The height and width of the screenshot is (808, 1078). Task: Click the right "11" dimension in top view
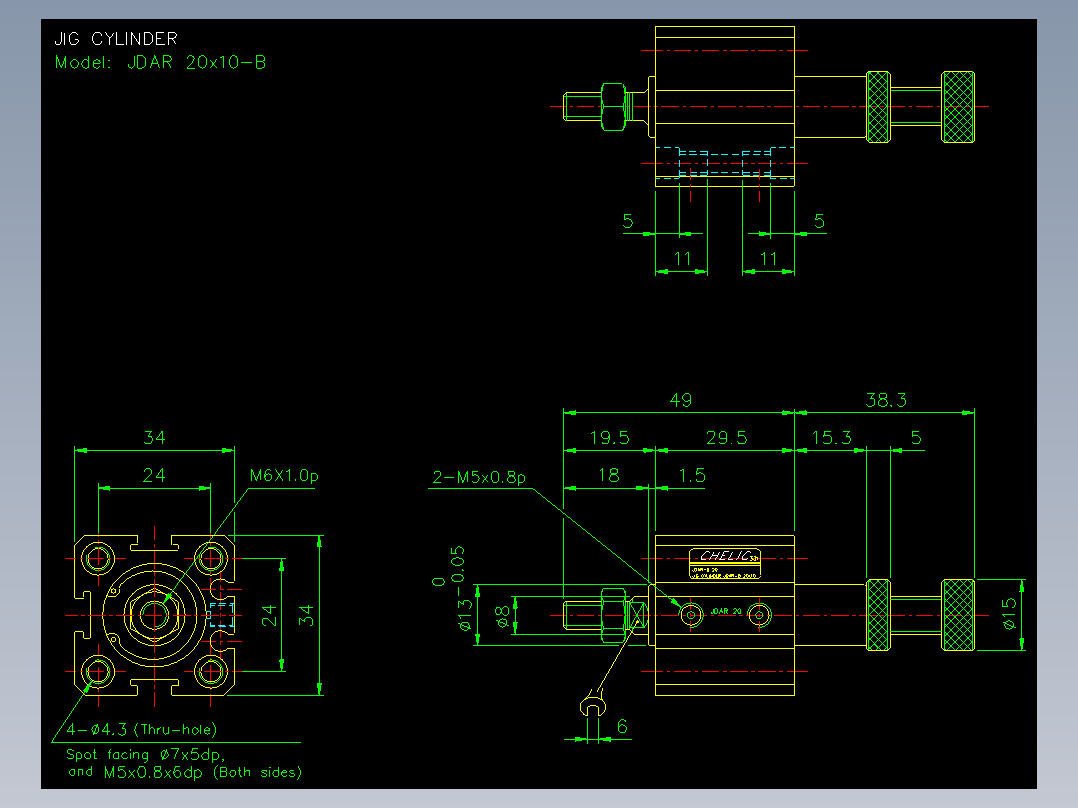tap(769, 259)
